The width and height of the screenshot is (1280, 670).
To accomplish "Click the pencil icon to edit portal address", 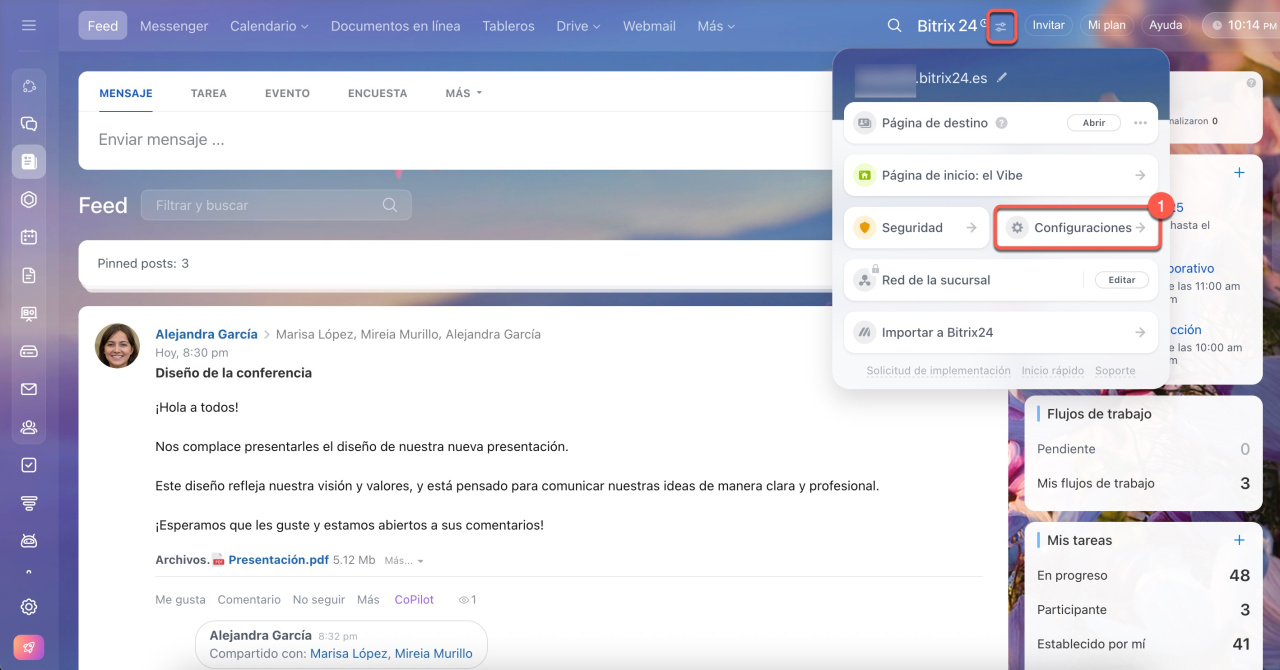I will pos(1003,78).
